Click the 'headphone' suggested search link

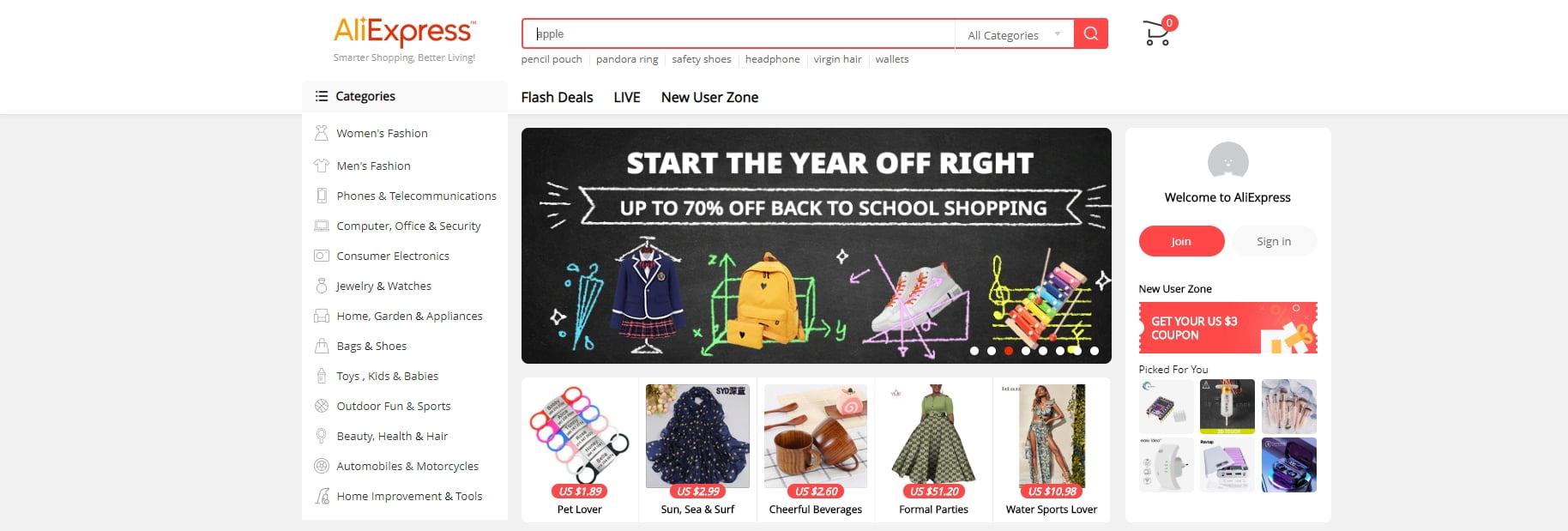click(772, 59)
